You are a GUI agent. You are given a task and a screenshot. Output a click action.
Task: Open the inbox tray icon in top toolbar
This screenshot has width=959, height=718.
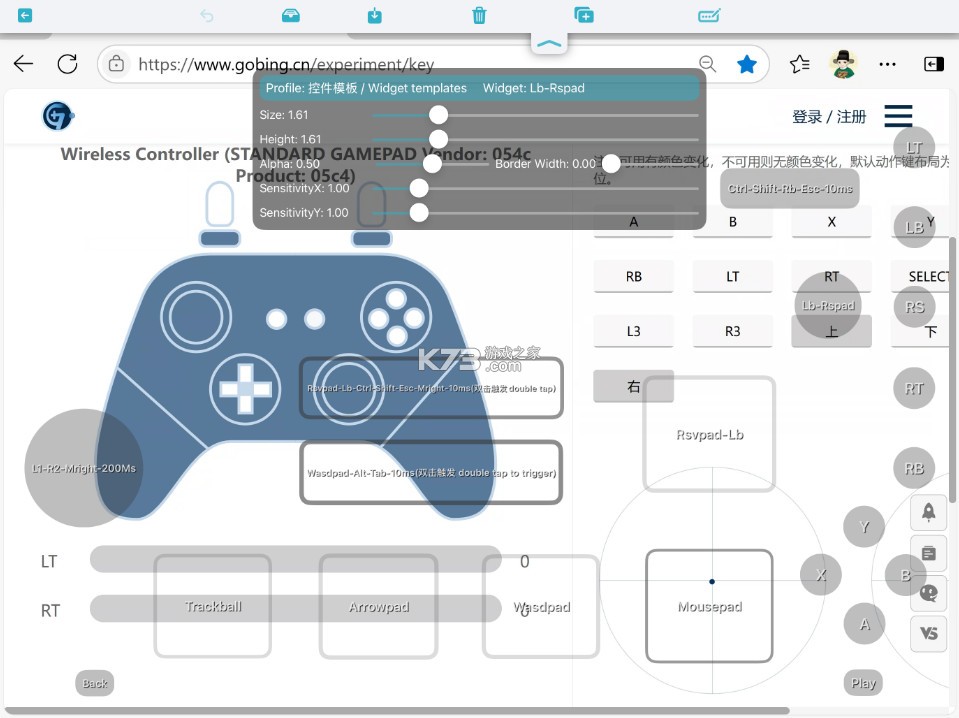click(x=291, y=15)
